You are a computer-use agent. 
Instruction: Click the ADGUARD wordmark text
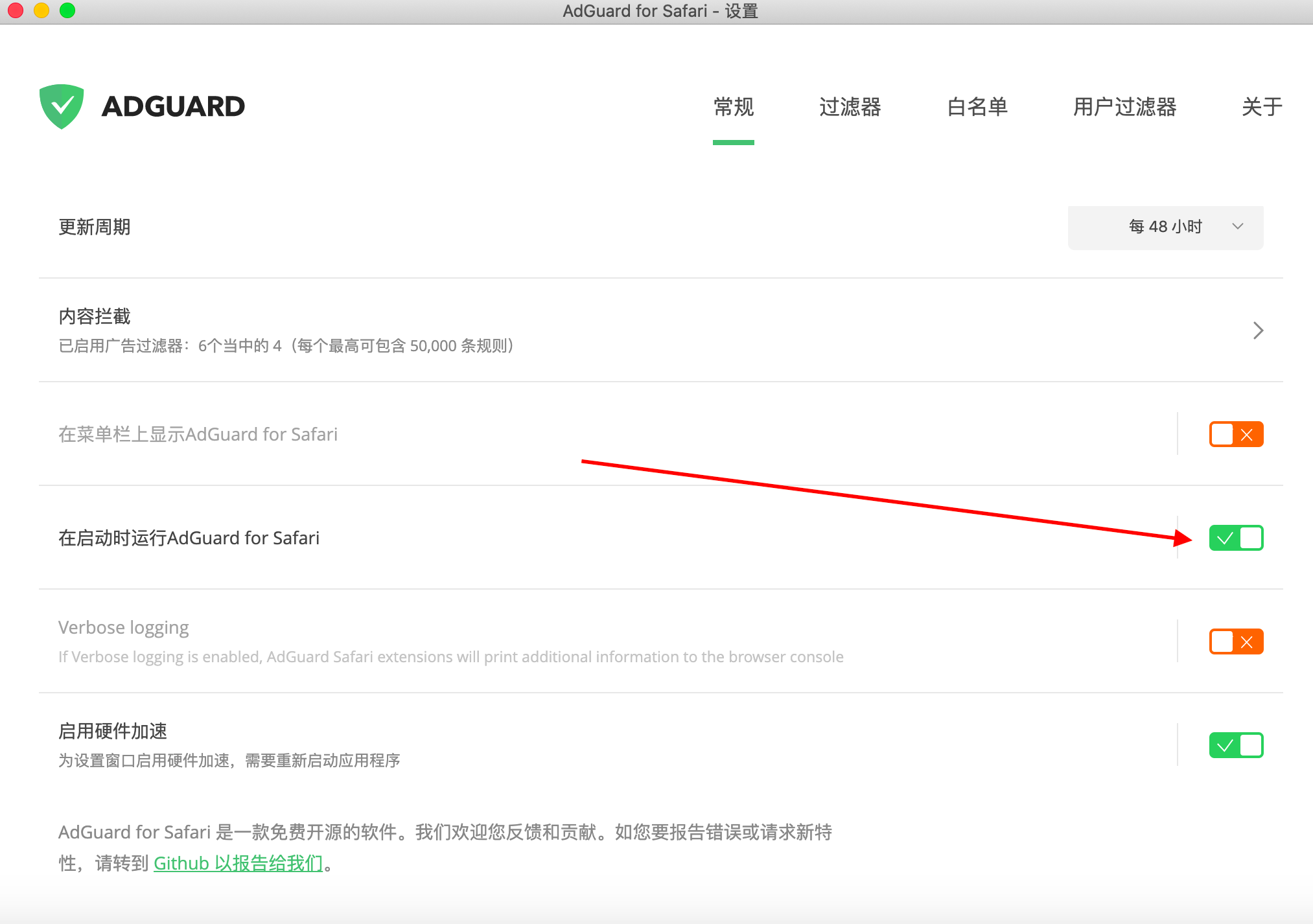coord(173,107)
